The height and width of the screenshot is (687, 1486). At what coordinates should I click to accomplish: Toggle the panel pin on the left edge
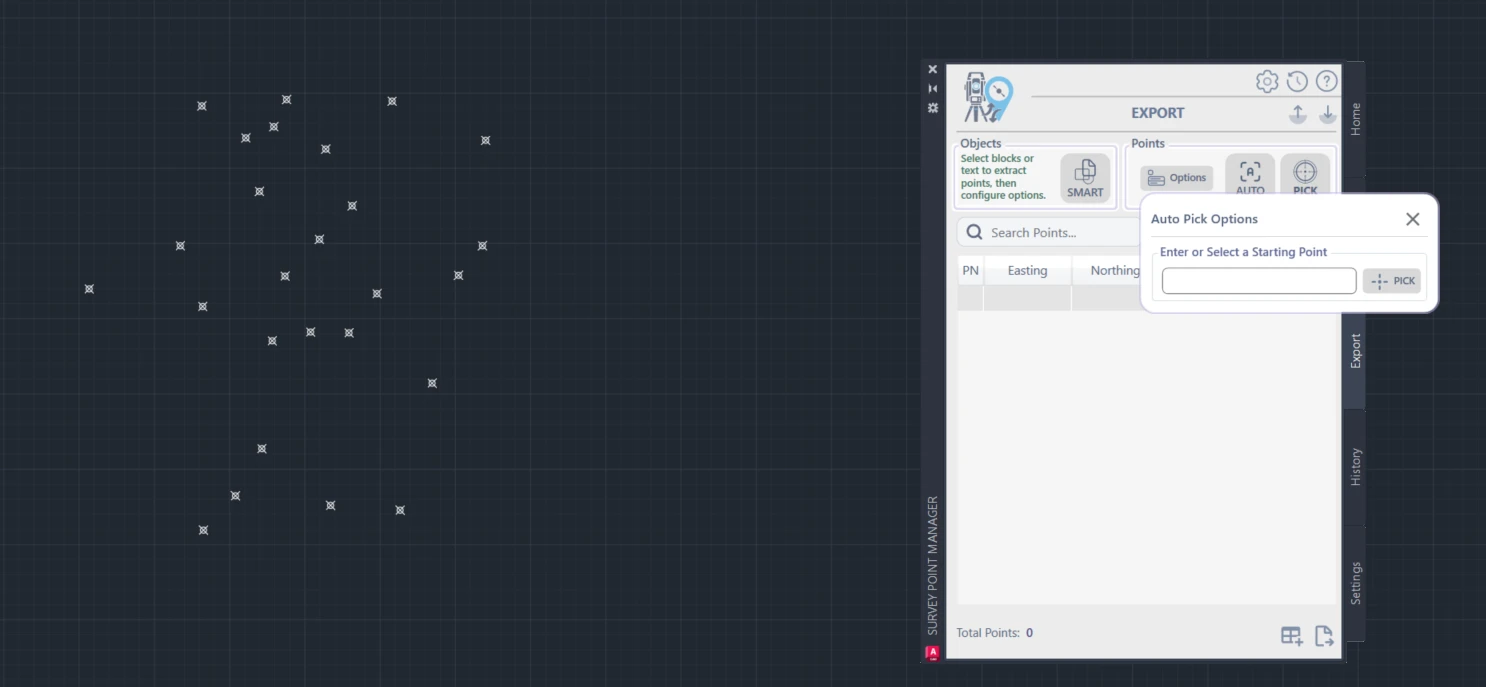[932, 107]
